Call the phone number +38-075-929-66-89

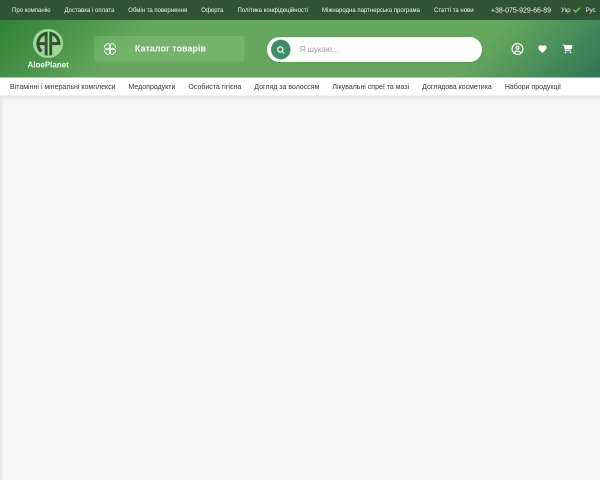[521, 10]
